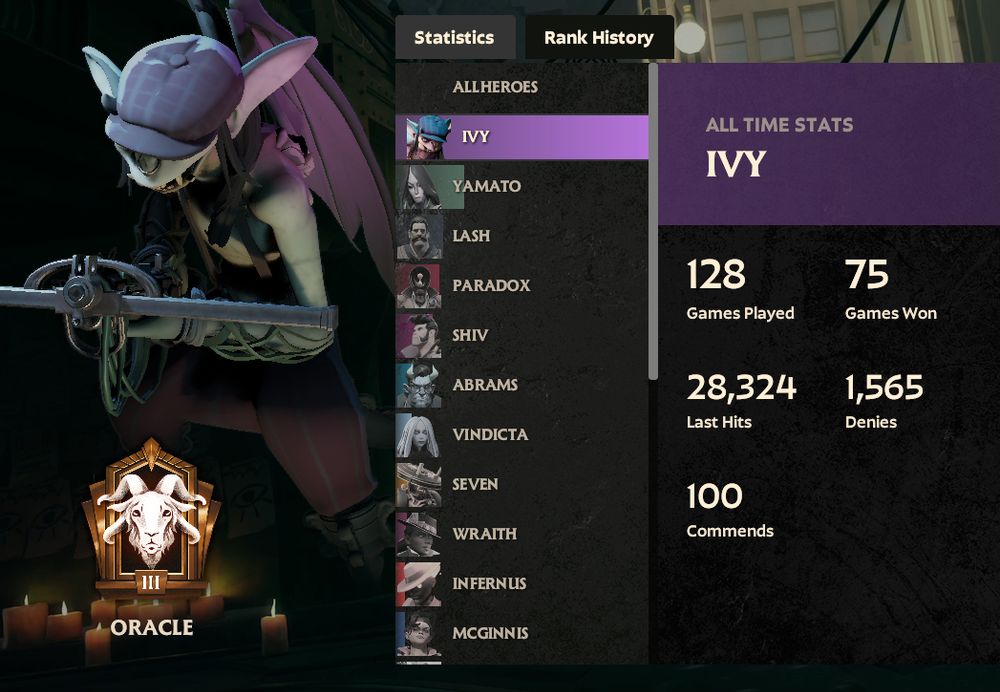Click the 100 Commends stat
Image resolution: width=1000 pixels, height=692 pixels.
(x=730, y=510)
